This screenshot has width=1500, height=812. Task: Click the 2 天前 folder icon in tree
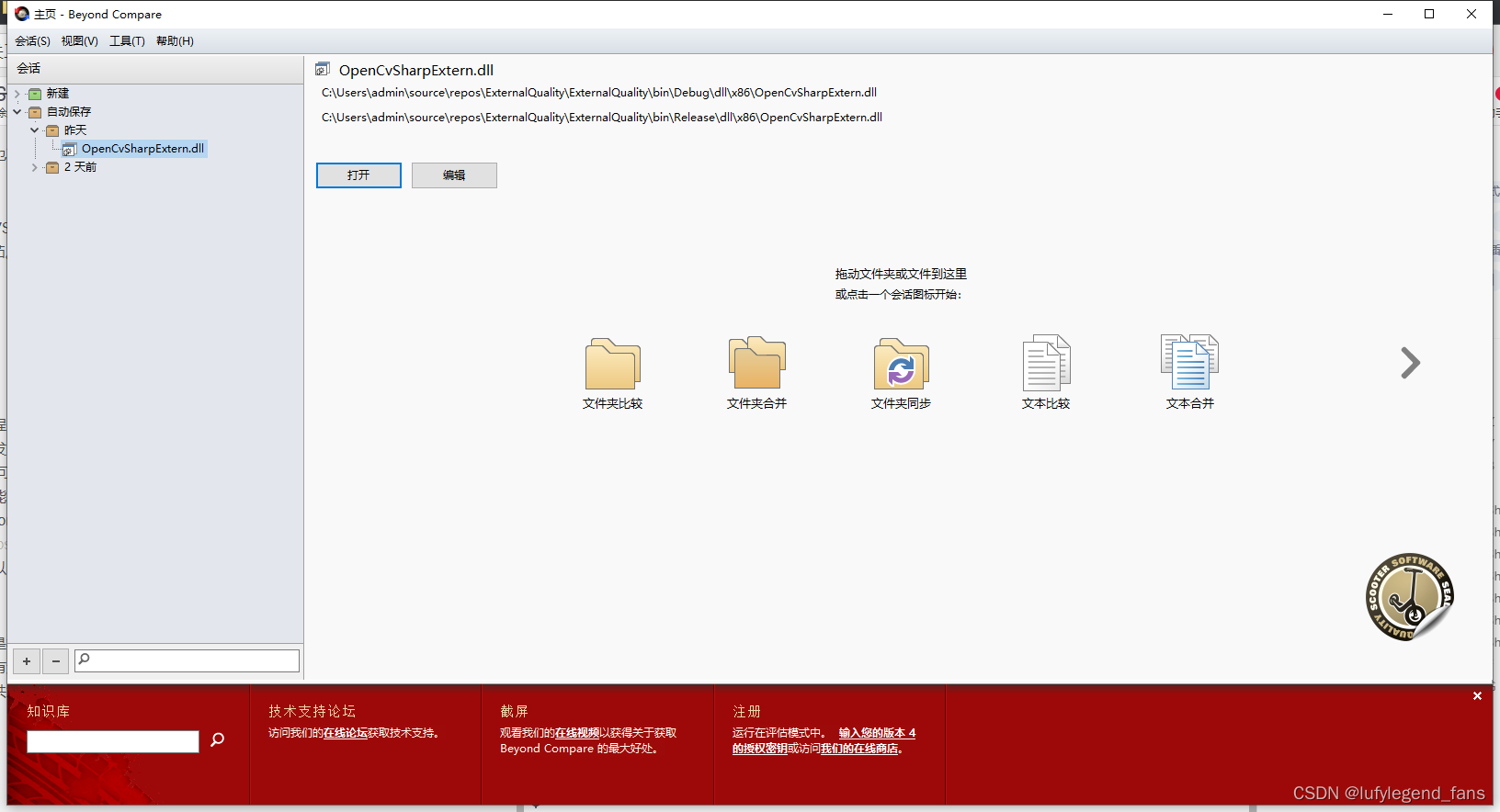(52, 167)
